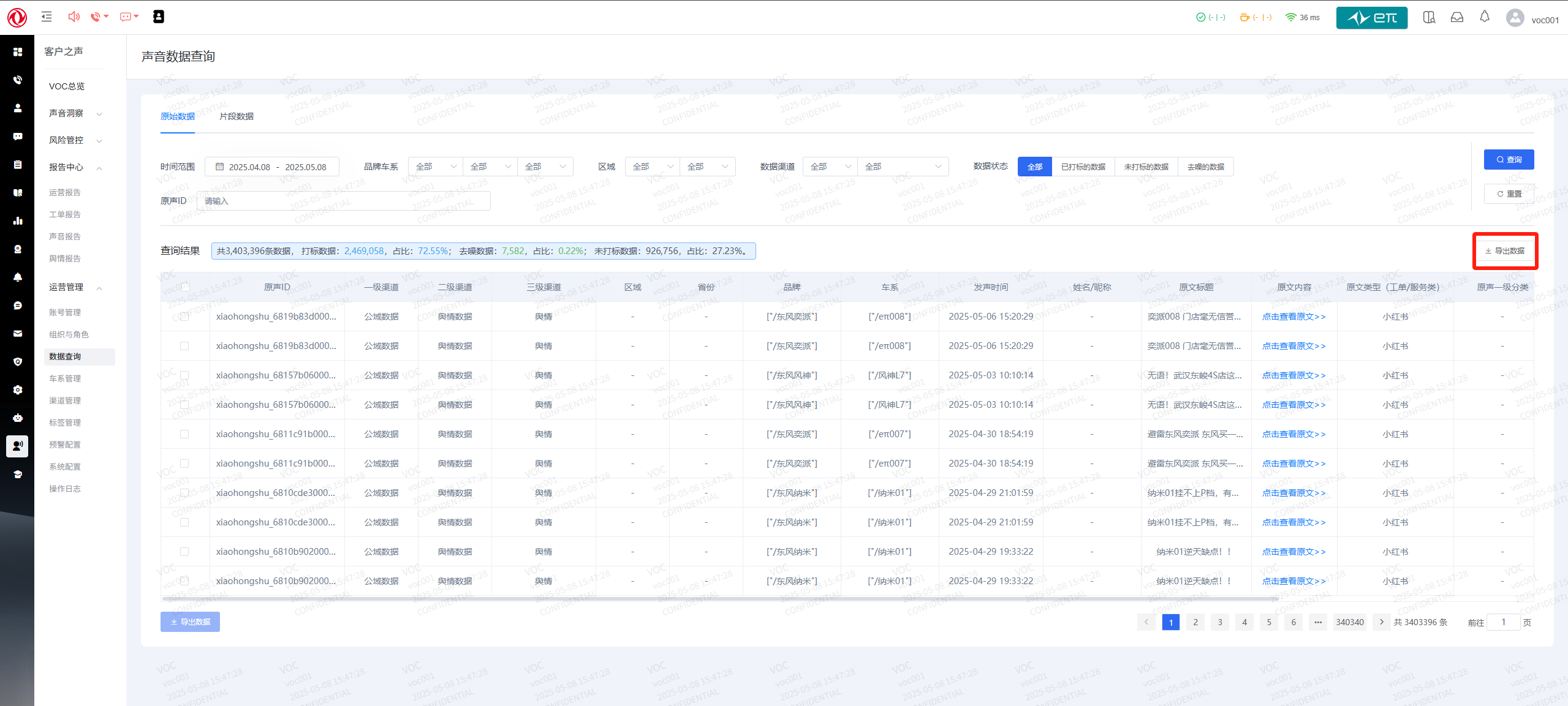Go to page 2 of results
The image size is (1568, 706).
1195,622
